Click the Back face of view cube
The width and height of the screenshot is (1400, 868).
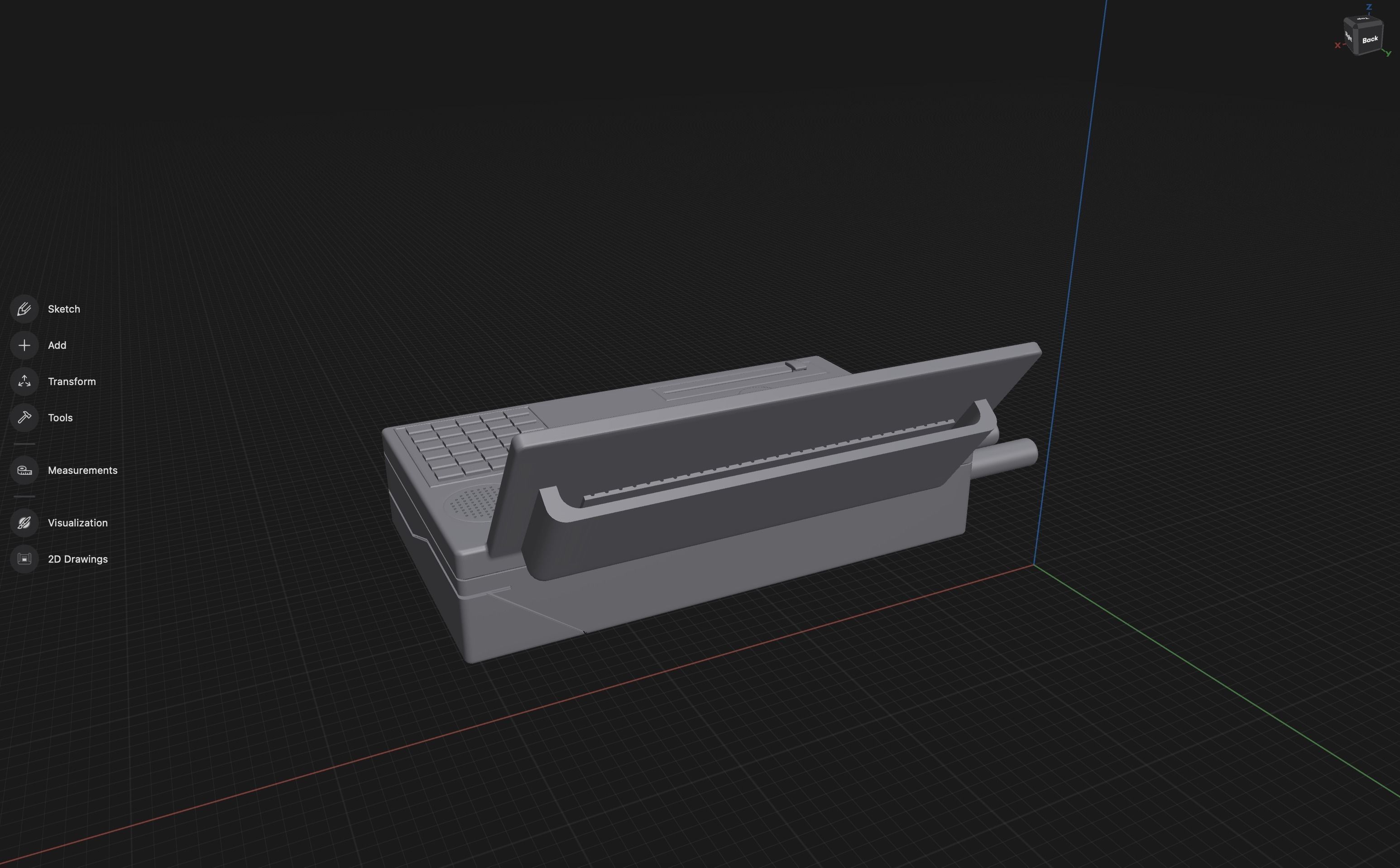[x=1370, y=39]
